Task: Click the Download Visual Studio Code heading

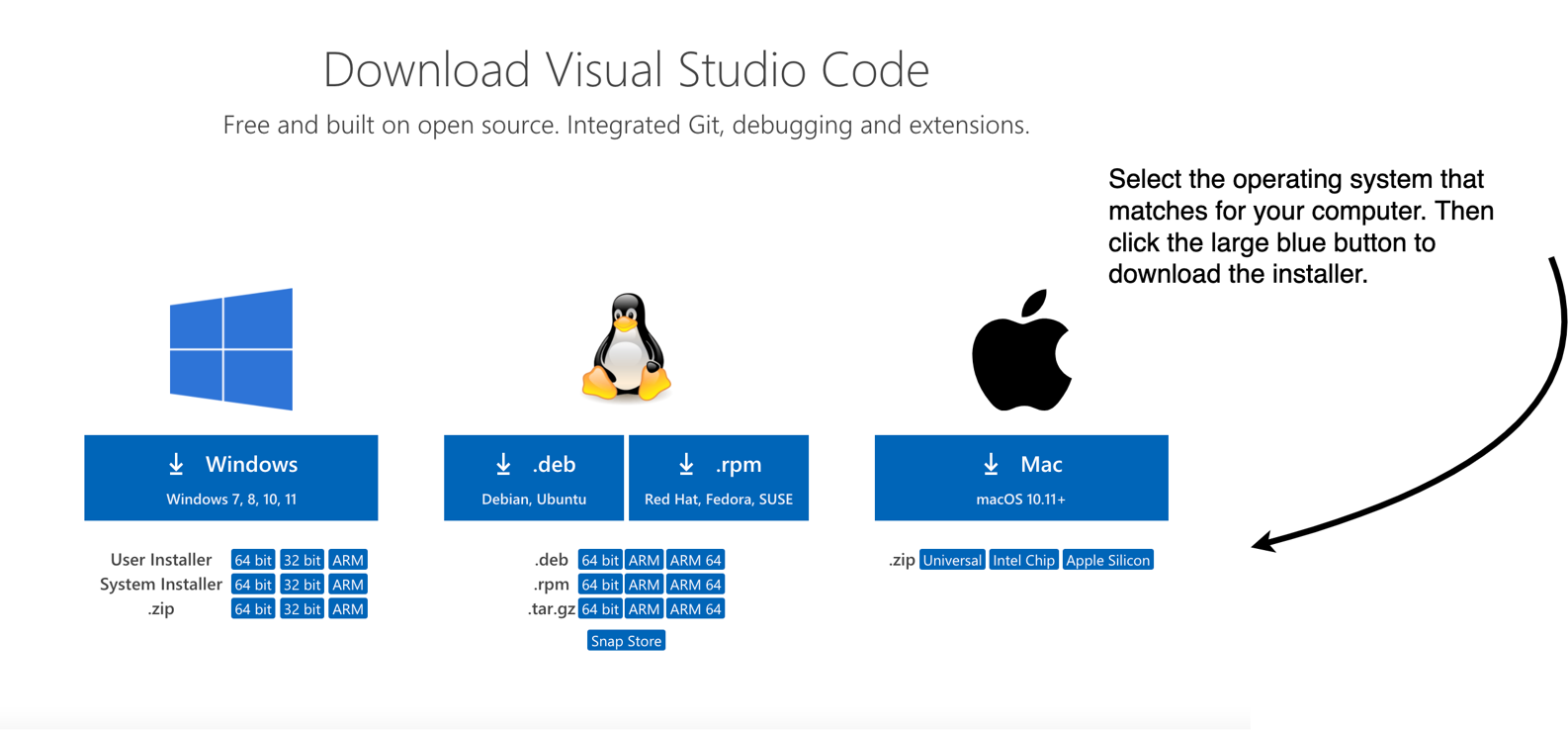Action: click(626, 69)
